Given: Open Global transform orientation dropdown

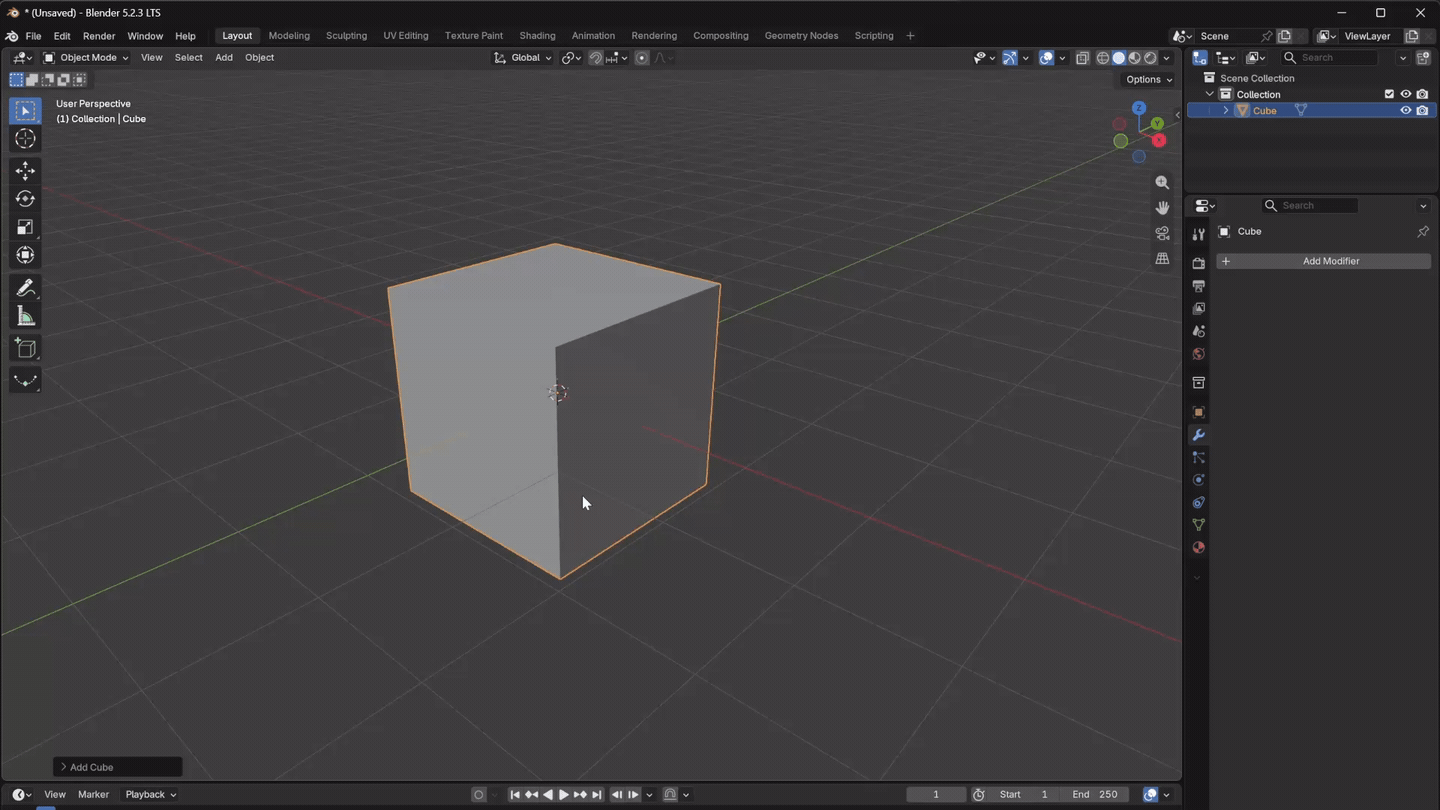Looking at the screenshot, I should pos(522,58).
